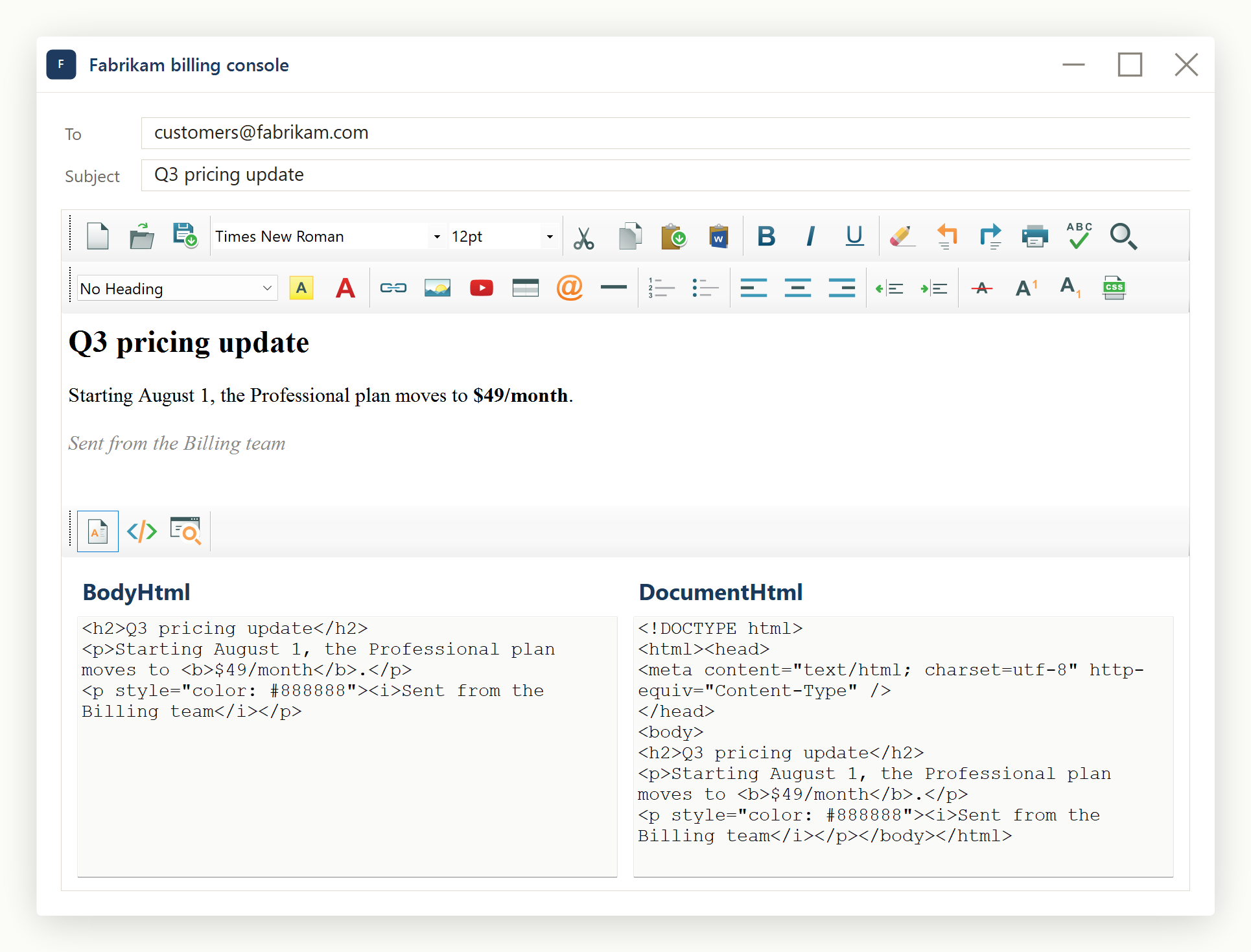This screenshot has width=1251, height=952.
Task: Open find with the magnifier icon
Action: [1123, 237]
